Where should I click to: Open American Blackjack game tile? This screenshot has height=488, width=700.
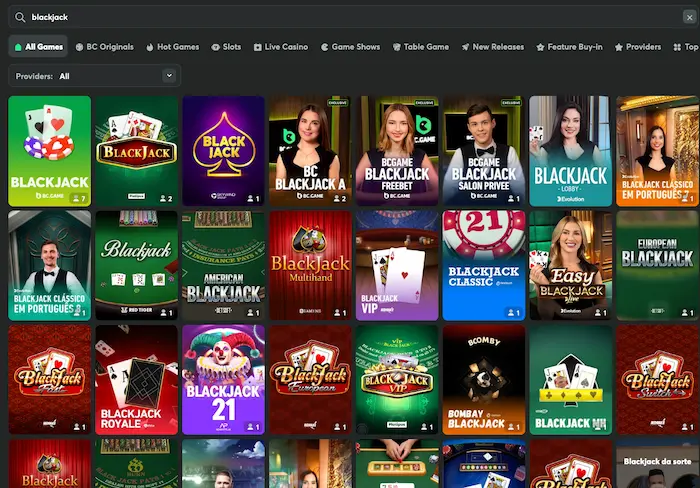tap(223, 266)
